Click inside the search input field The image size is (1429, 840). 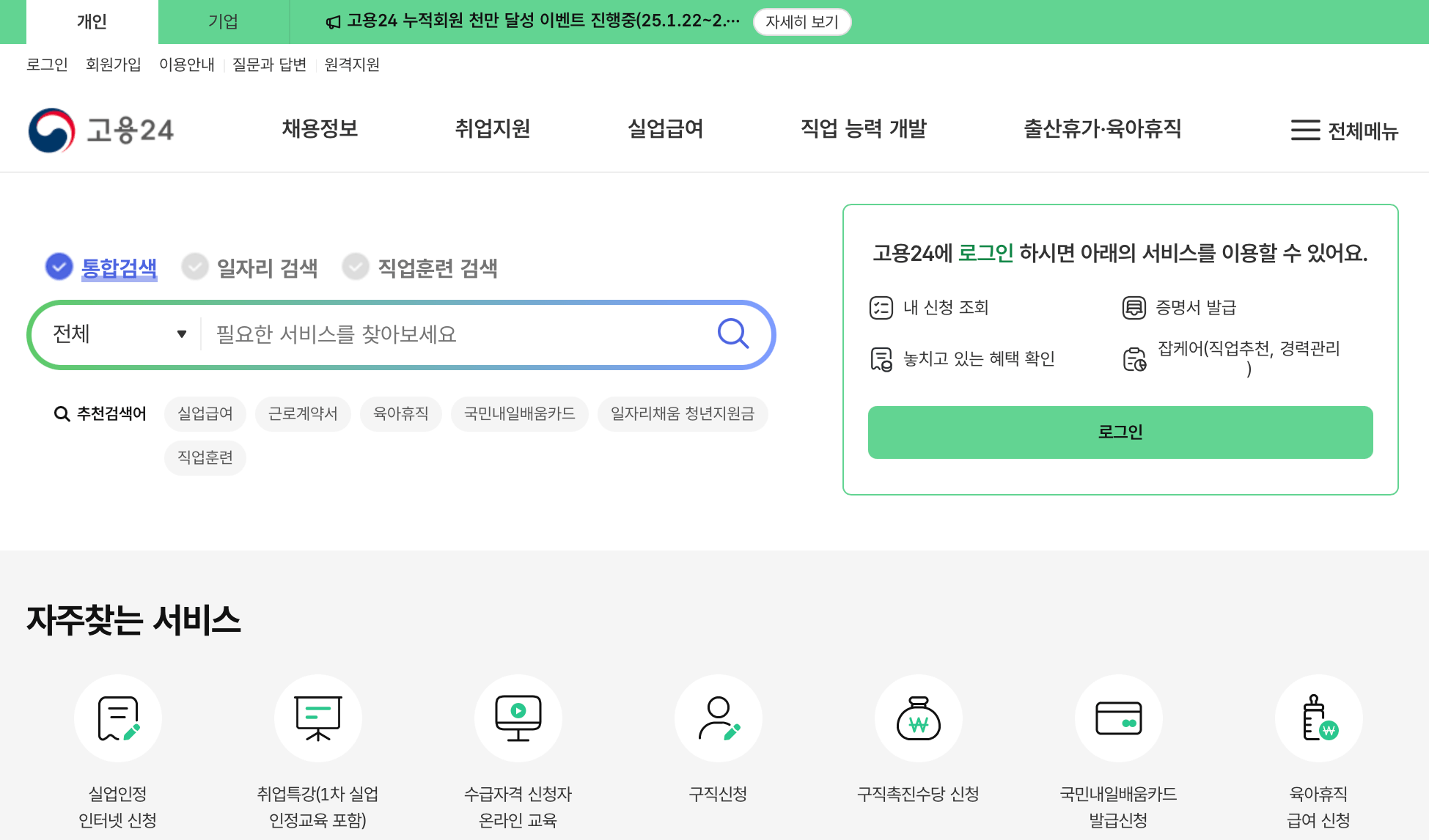coord(440,334)
